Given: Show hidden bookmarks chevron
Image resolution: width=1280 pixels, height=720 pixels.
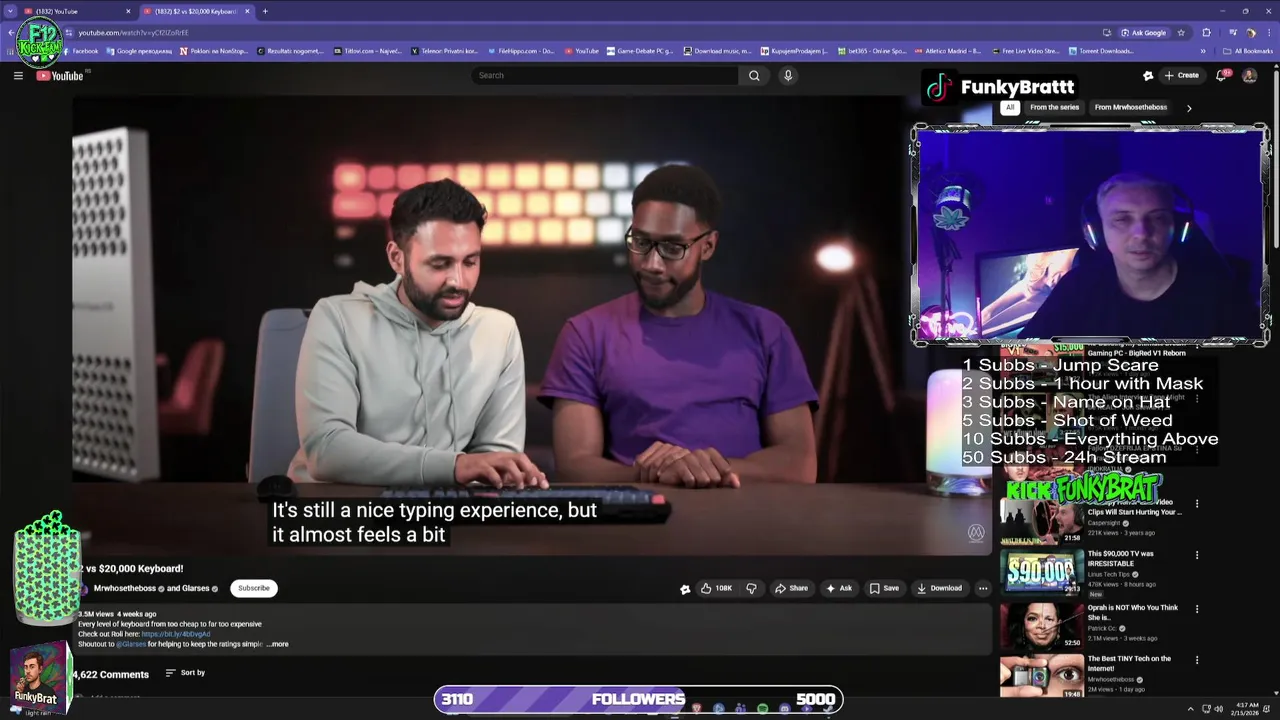Looking at the screenshot, I should 1203,51.
